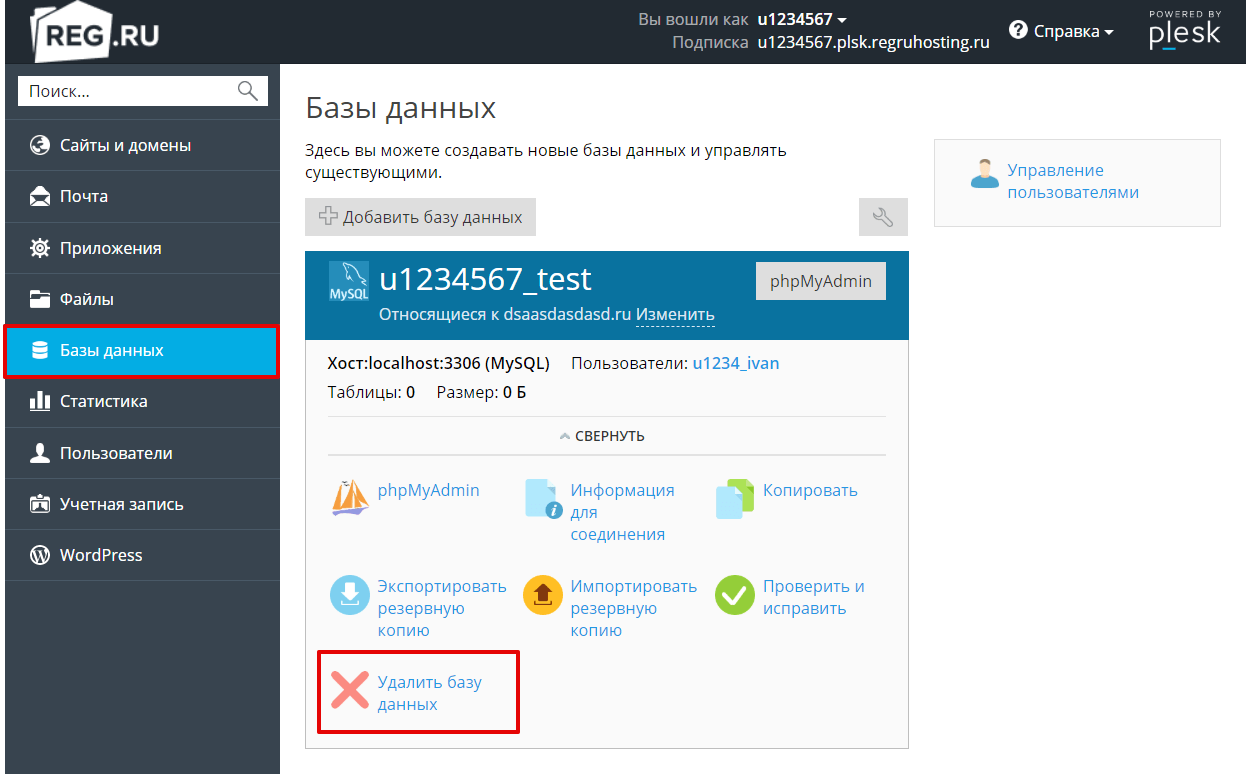The width and height of the screenshot is (1246, 774).
Task: Click the wrench settings button
Action: coord(883,217)
